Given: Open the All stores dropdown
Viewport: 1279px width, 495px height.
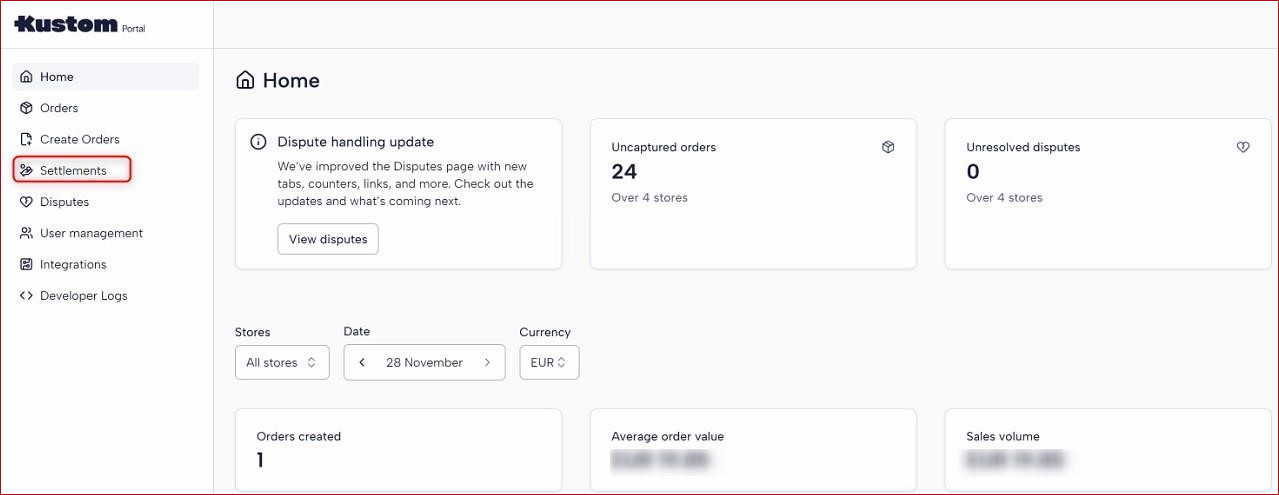Looking at the screenshot, I should tap(281, 363).
